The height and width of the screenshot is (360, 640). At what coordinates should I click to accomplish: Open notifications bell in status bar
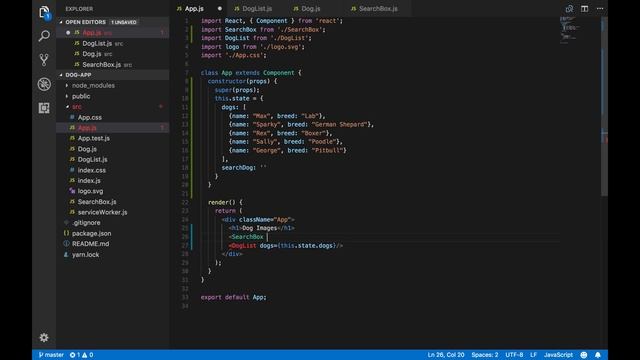598,355
